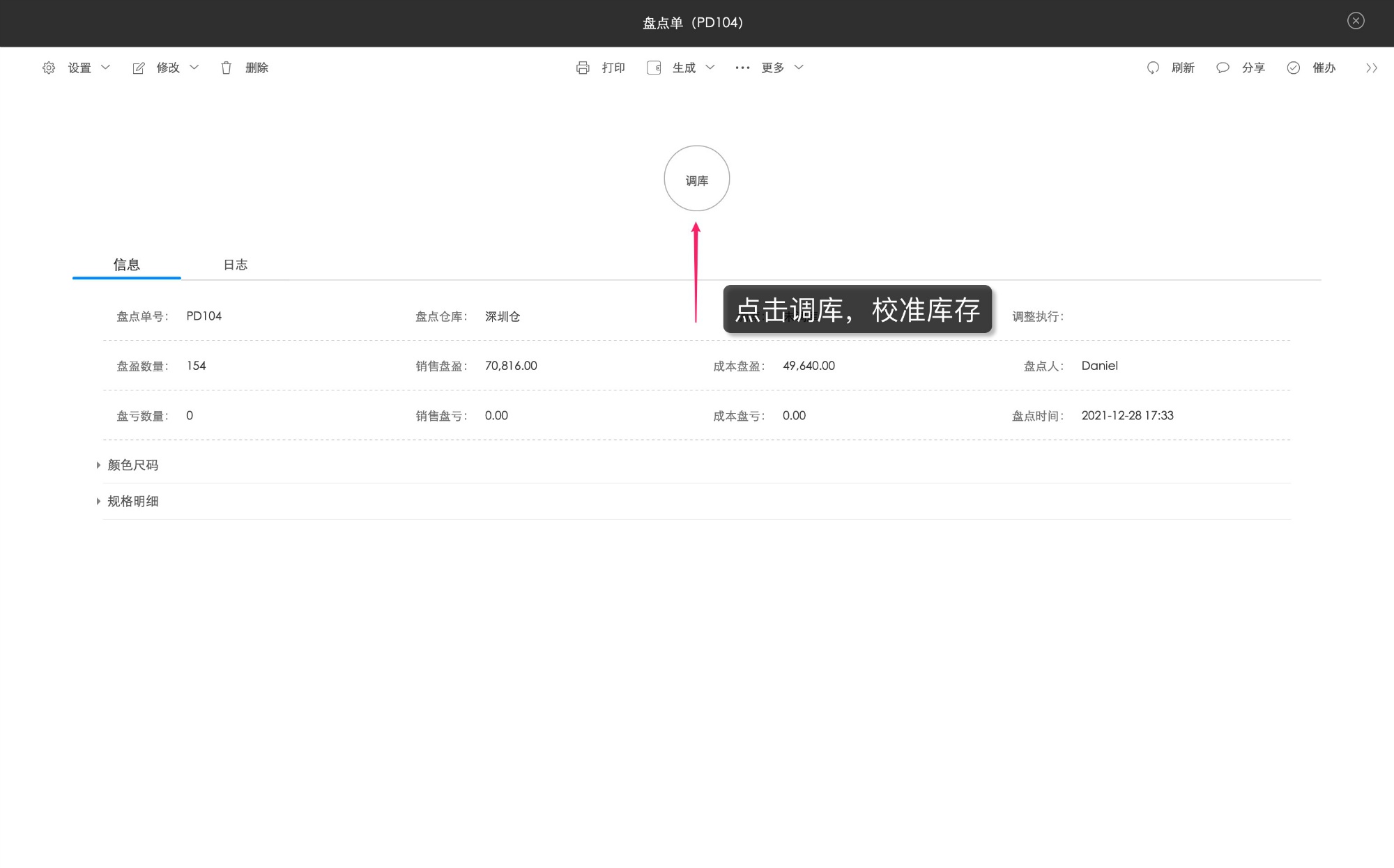Click the 调库 circle button
1394x868 pixels.
click(697, 178)
